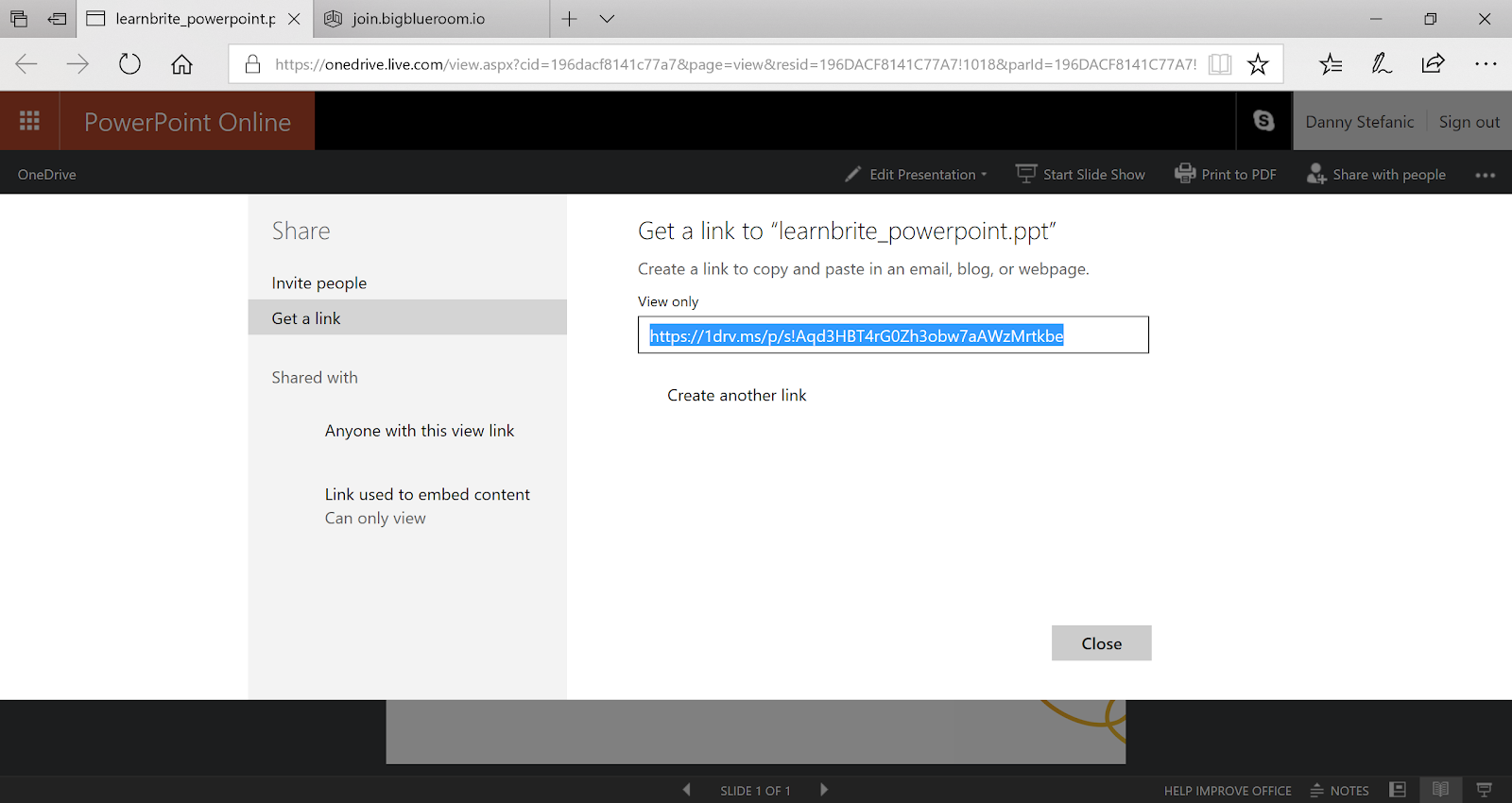Click the Share heading text
The height and width of the screenshot is (803, 1512).
301,231
